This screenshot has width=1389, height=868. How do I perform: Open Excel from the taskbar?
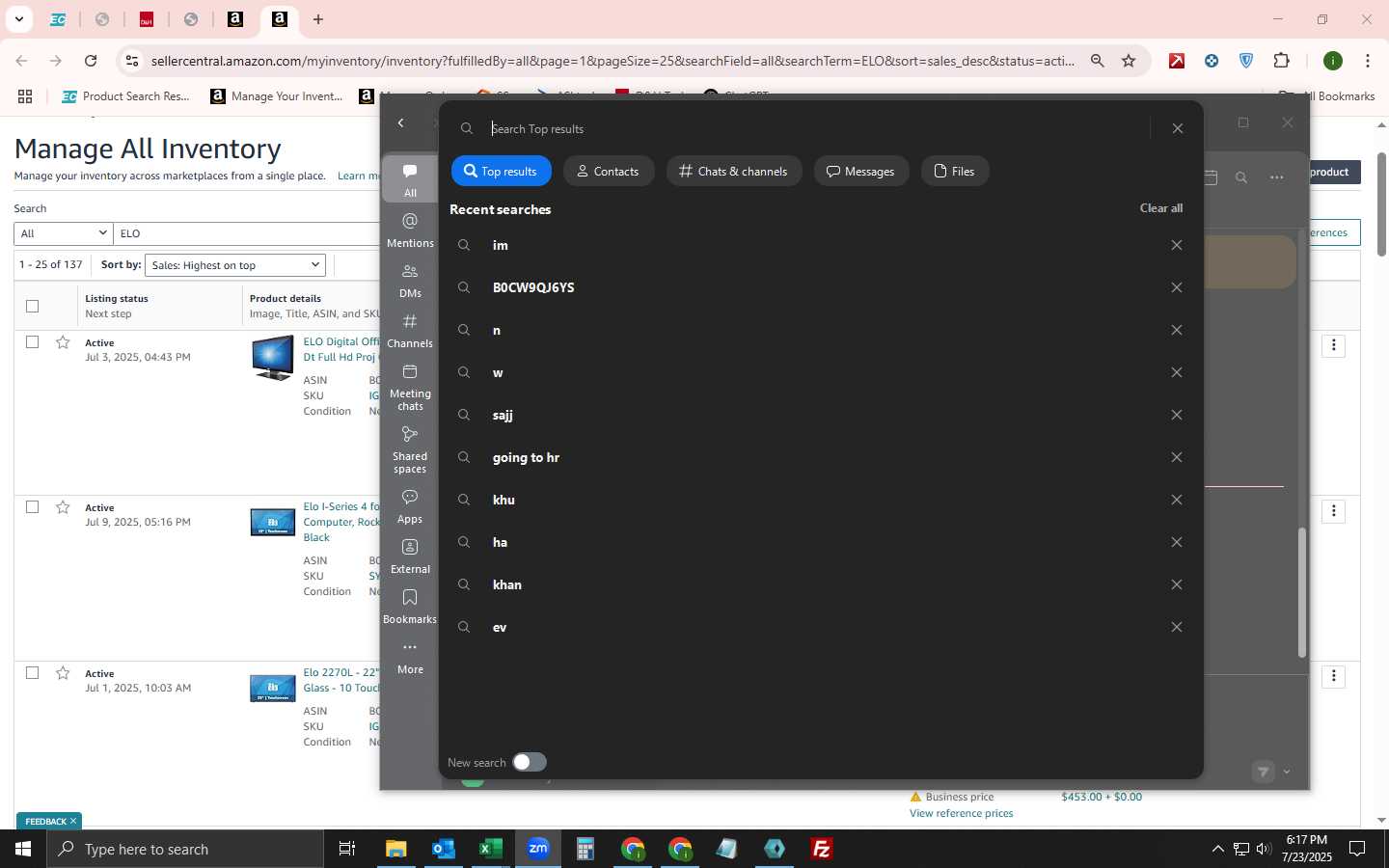pyautogui.click(x=491, y=849)
